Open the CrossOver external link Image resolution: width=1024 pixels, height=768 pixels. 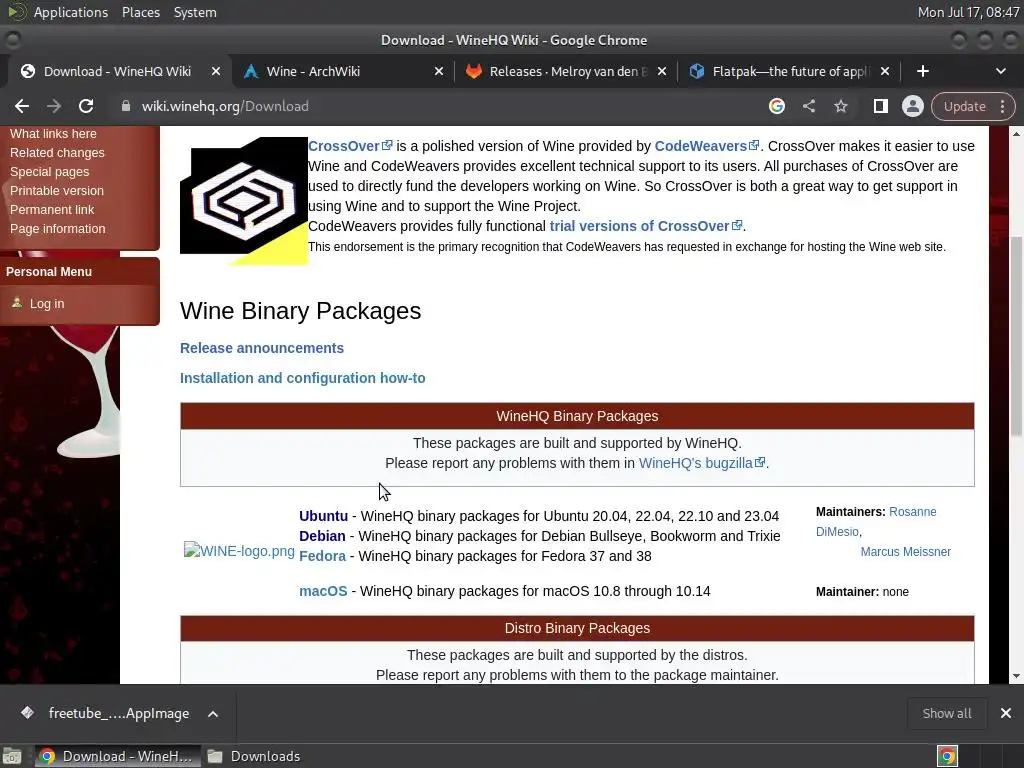(350, 146)
